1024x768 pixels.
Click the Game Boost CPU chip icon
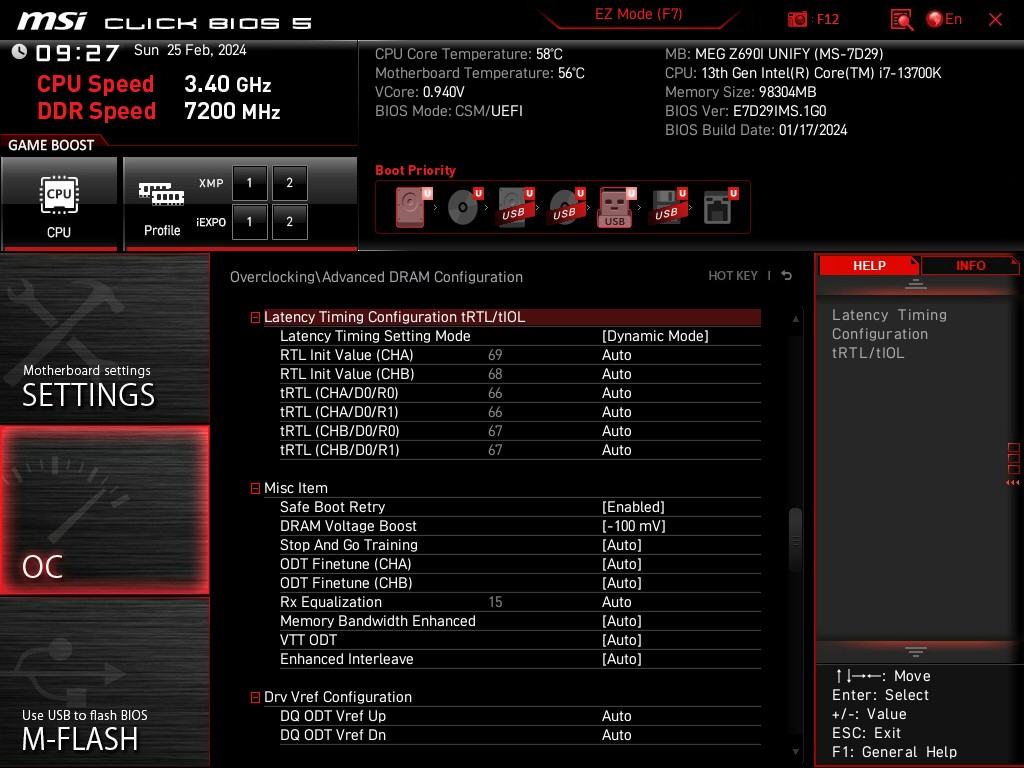59,195
